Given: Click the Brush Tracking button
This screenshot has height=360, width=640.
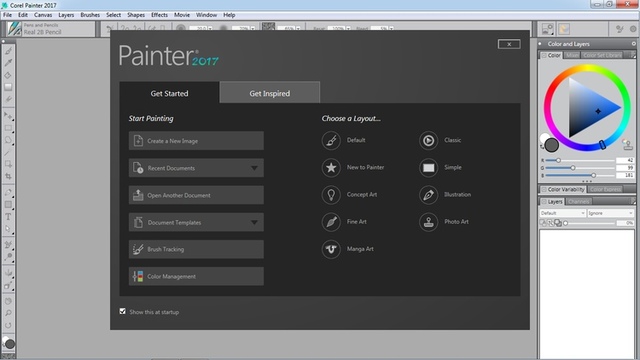Looking at the screenshot, I should pos(196,249).
